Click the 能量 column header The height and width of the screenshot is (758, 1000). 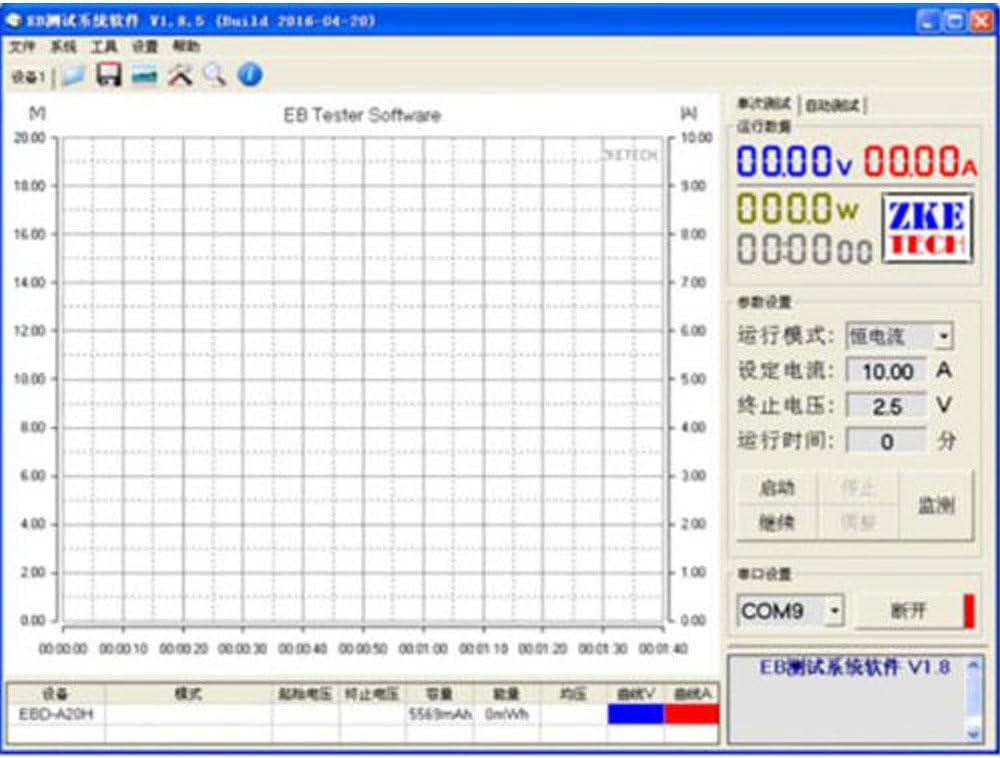pos(506,694)
